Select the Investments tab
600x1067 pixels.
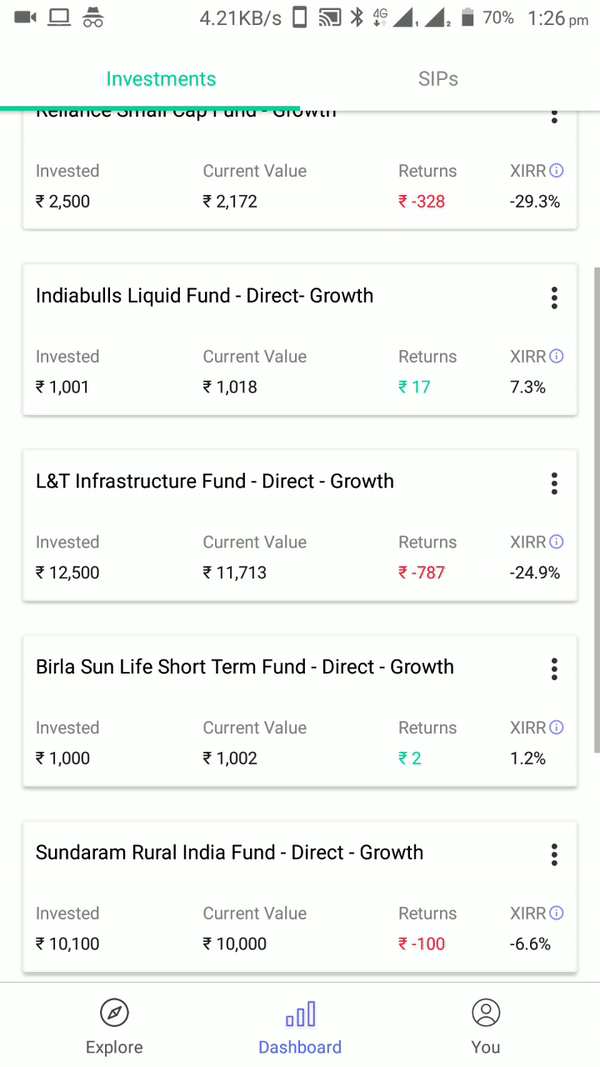[x=161, y=78]
